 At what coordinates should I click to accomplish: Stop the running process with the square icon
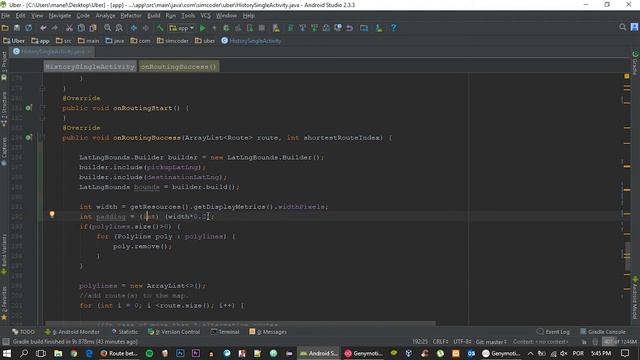point(262,28)
